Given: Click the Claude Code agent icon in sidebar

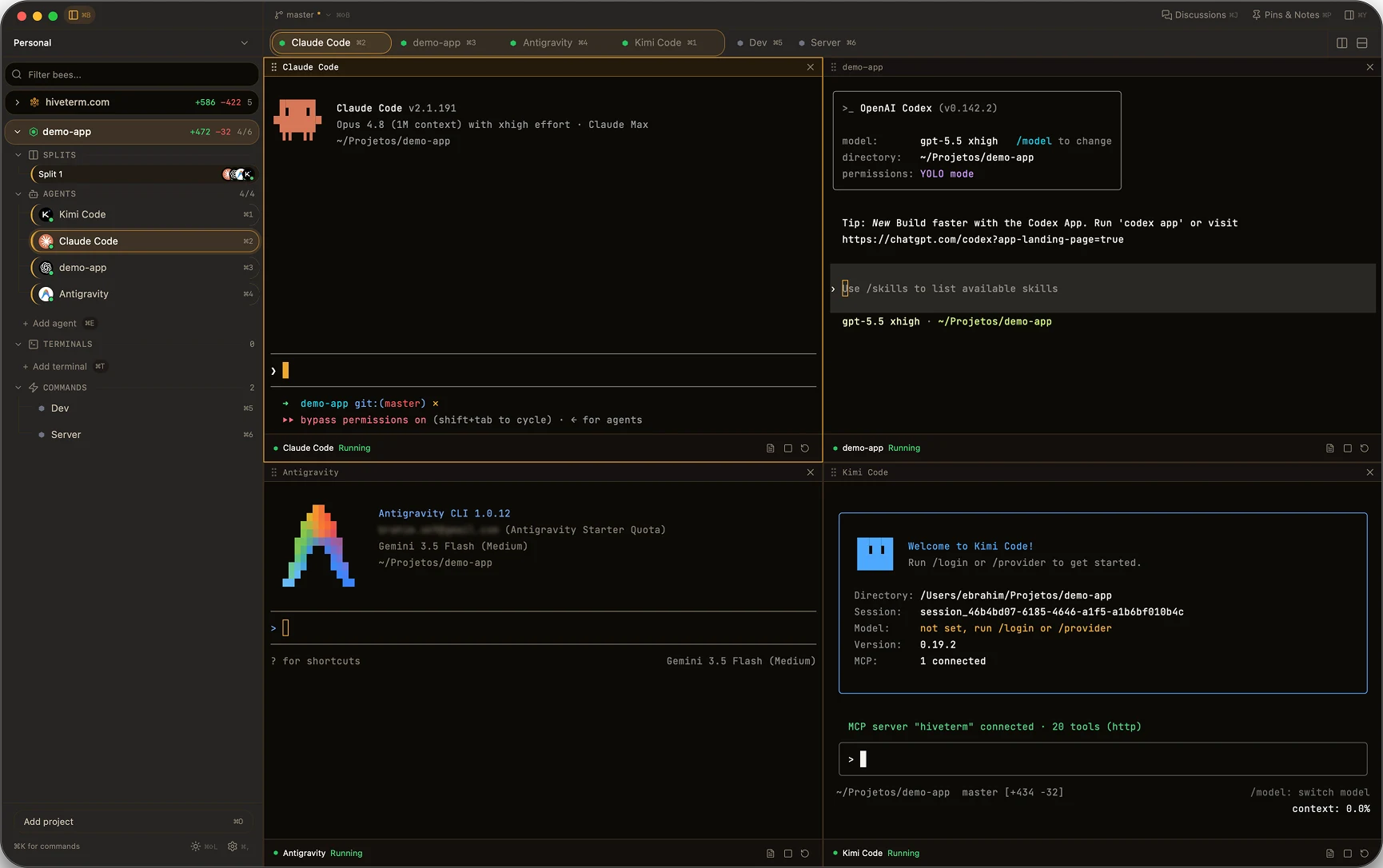Looking at the screenshot, I should click(46, 241).
